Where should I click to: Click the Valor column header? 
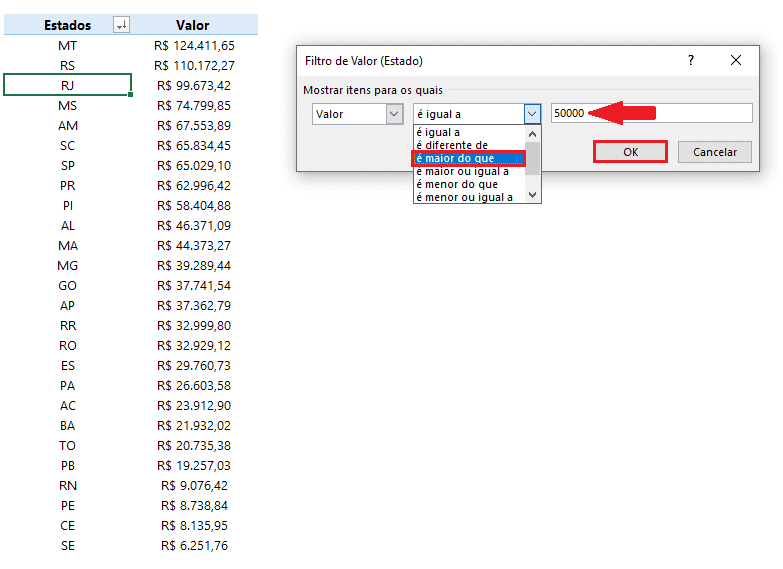(193, 25)
